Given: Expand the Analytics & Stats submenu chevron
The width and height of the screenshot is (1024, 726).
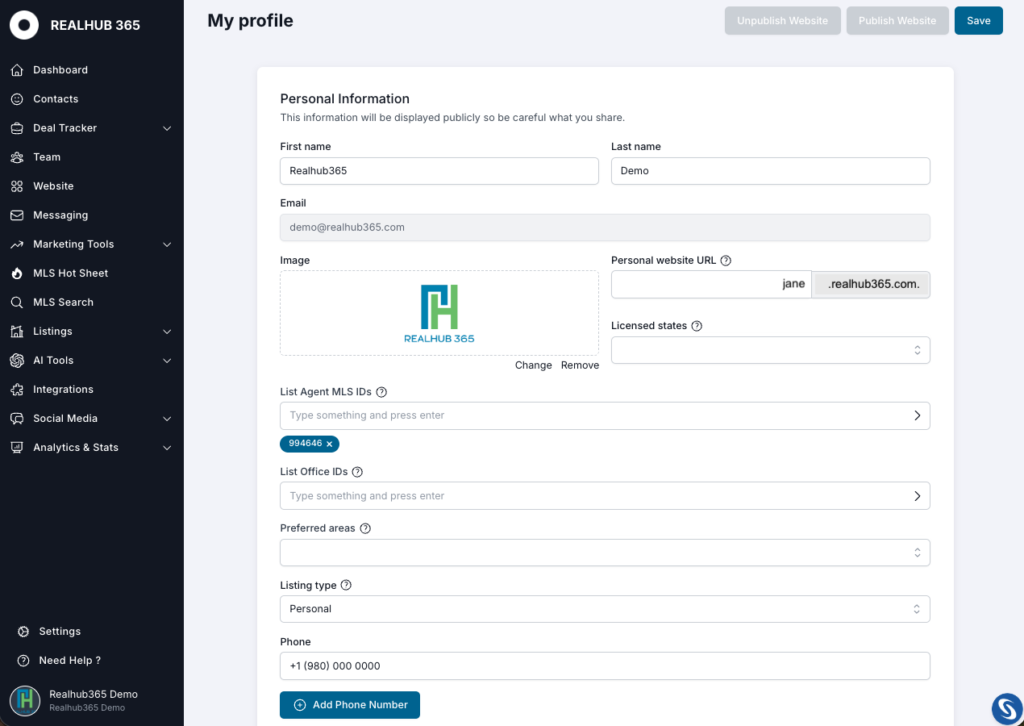Looking at the screenshot, I should pyautogui.click(x=167, y=448).
